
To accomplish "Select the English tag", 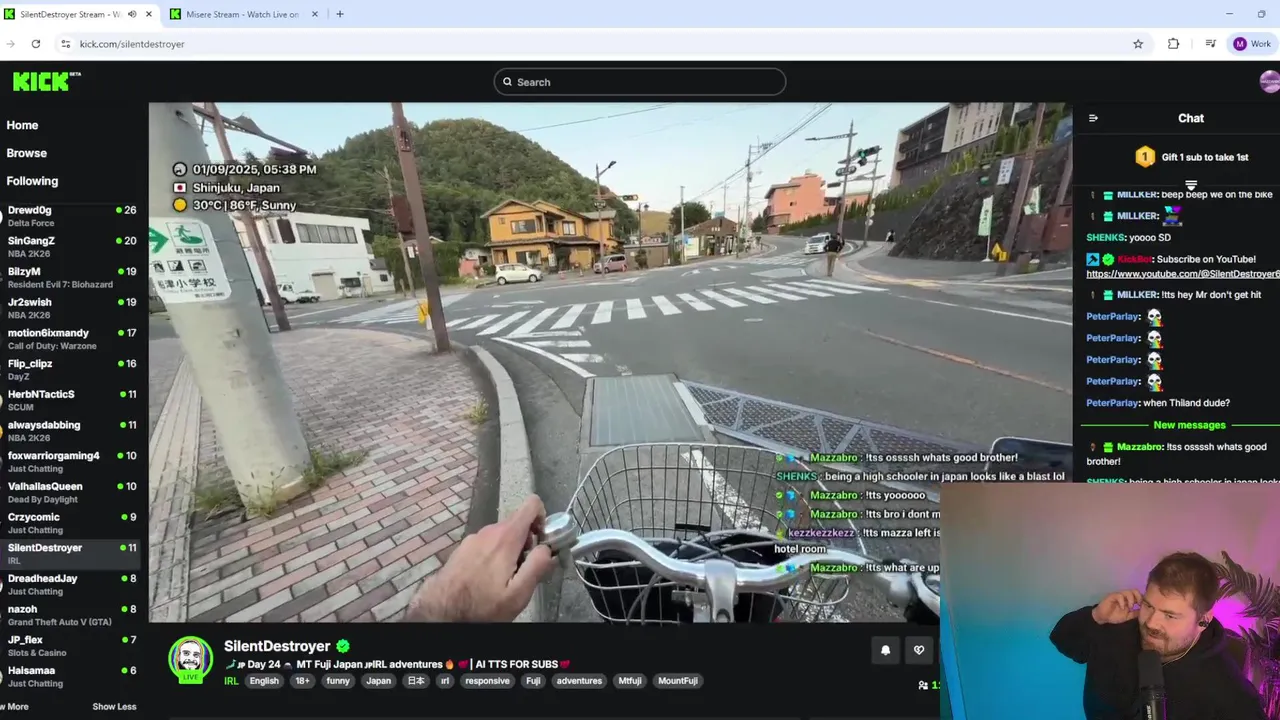I will point(264,681).
